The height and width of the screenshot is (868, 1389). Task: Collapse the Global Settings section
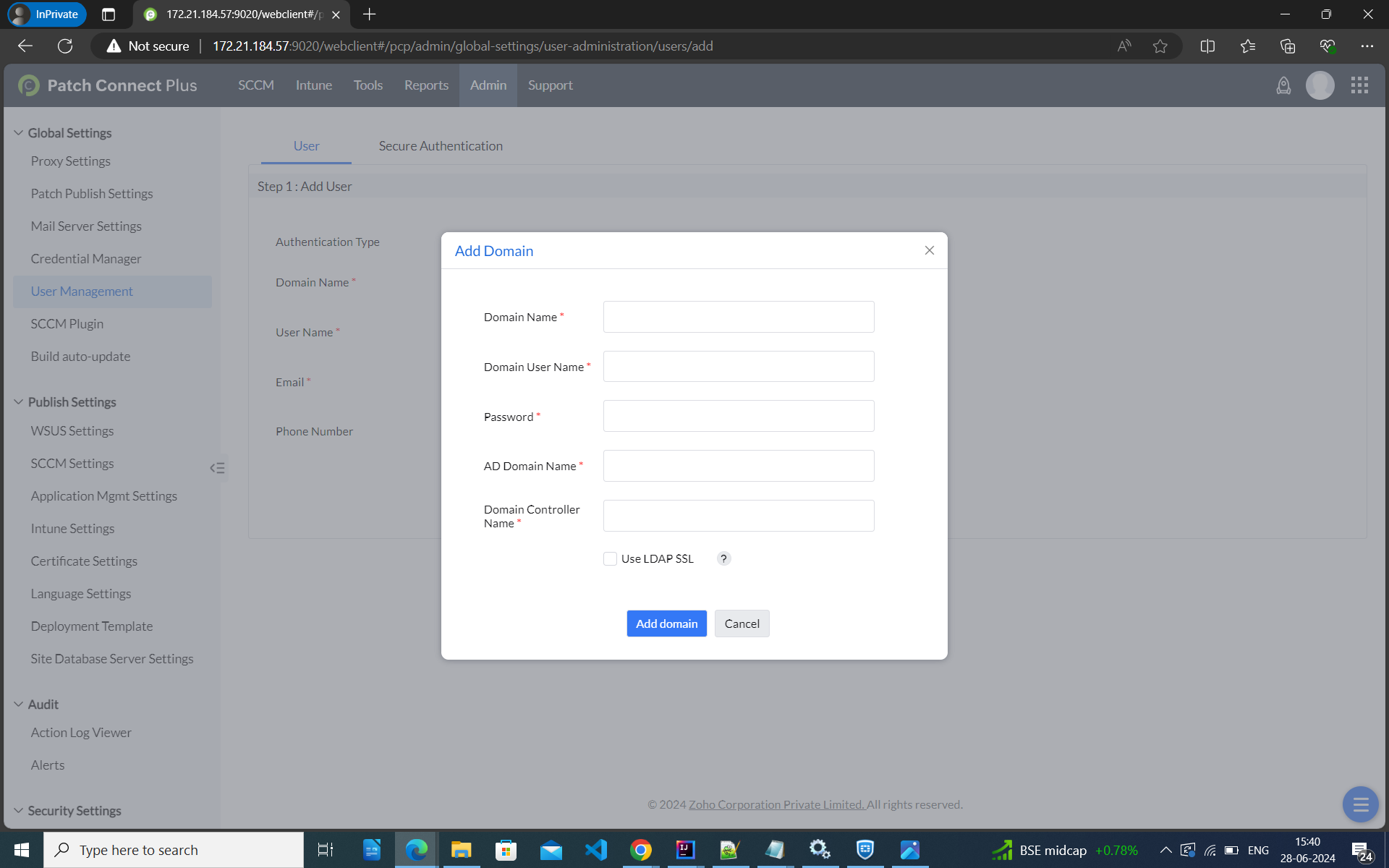(19, 133)
